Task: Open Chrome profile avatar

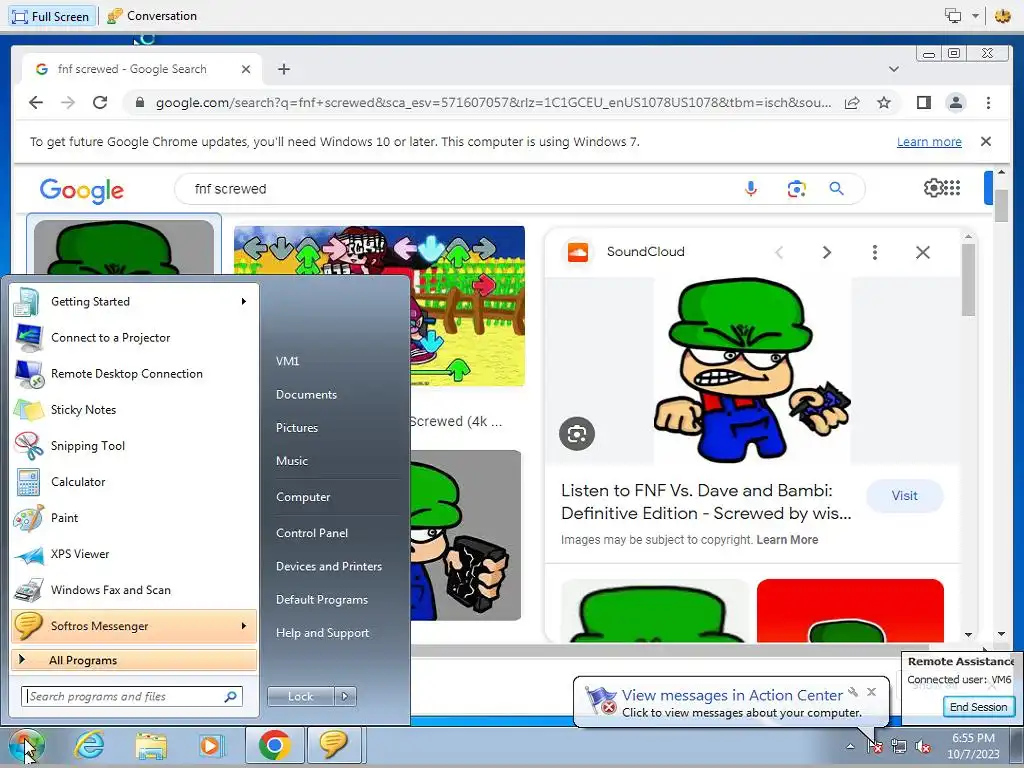Action: (x=955, y=103)
